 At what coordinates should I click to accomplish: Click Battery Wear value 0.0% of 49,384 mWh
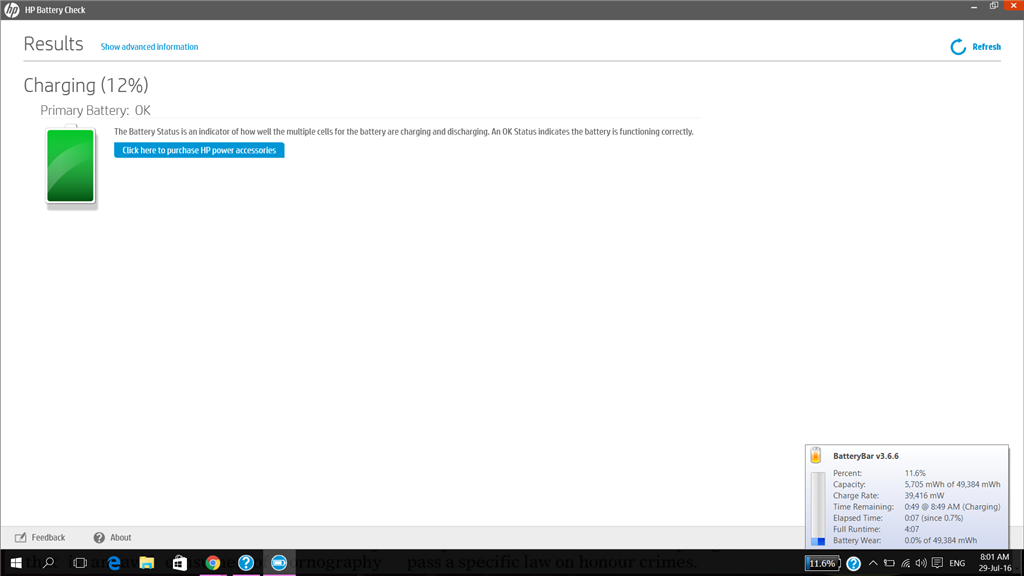click(x=941, y=540)
